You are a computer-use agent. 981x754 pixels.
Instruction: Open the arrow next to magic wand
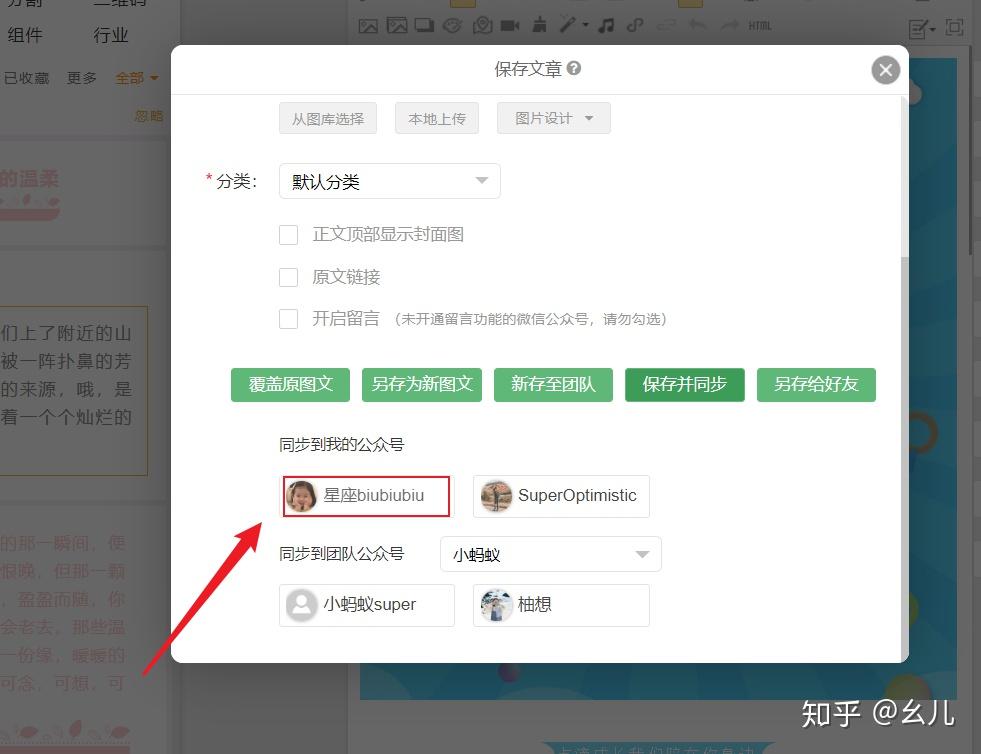pyautogui.click(x=586, y=26)
